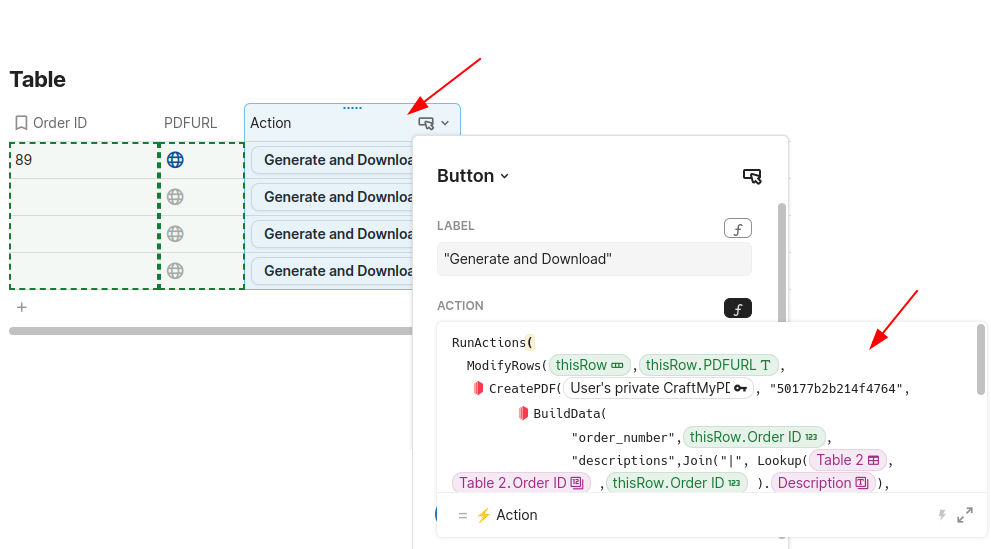Select the cell containing Order ID 89
Screen dimensions: 991x549
coord(84,160)
